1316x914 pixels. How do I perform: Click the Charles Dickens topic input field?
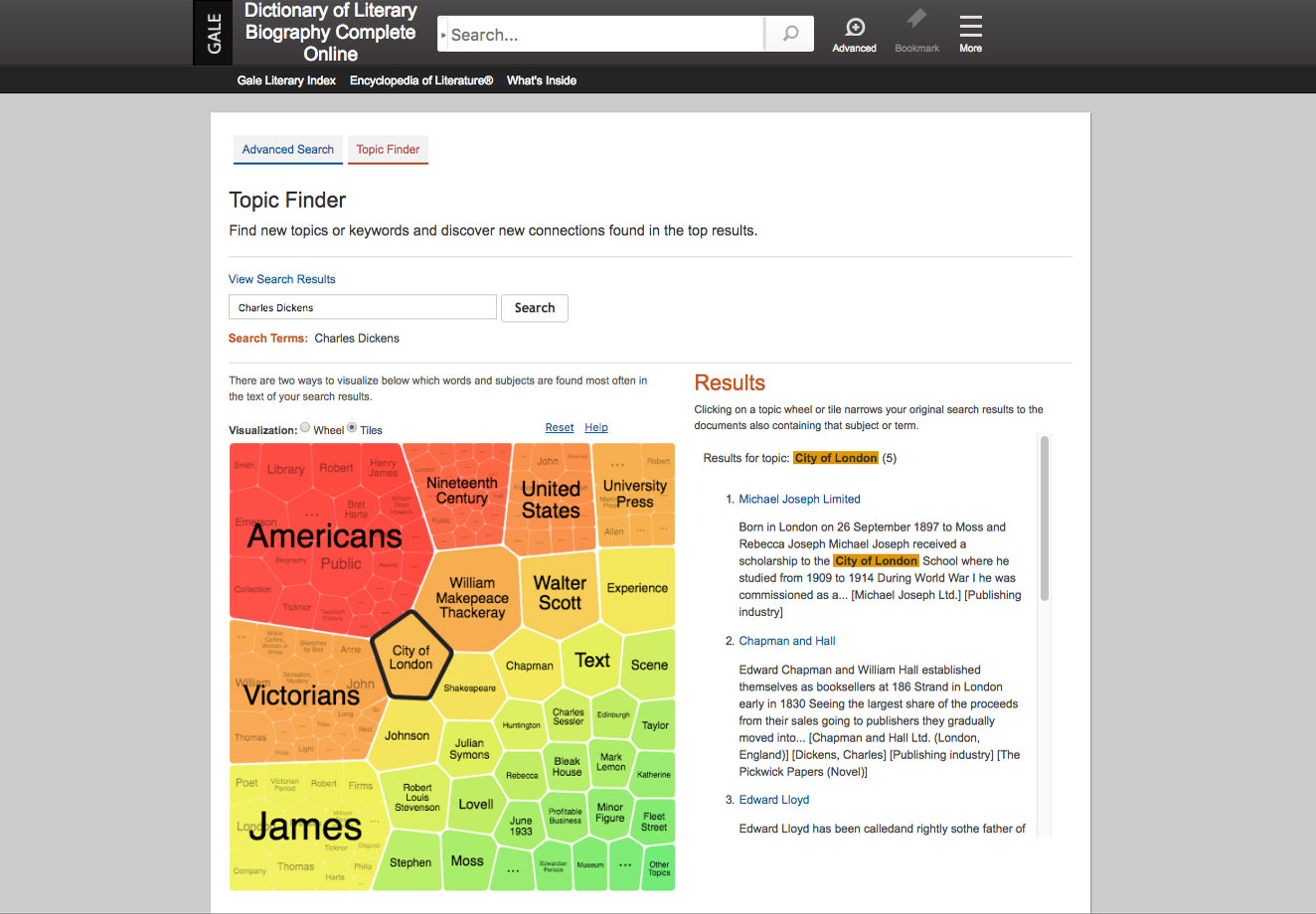point(363,307)
